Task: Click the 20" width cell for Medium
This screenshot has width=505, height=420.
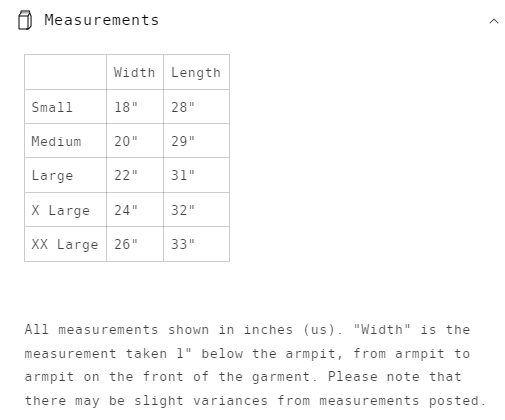Action: coord(135,141)
